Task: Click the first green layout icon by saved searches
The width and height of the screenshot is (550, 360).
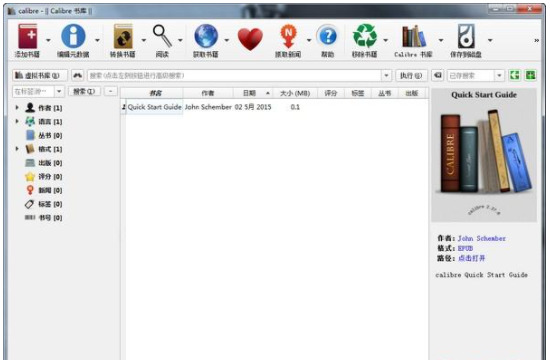Action: 515,75
